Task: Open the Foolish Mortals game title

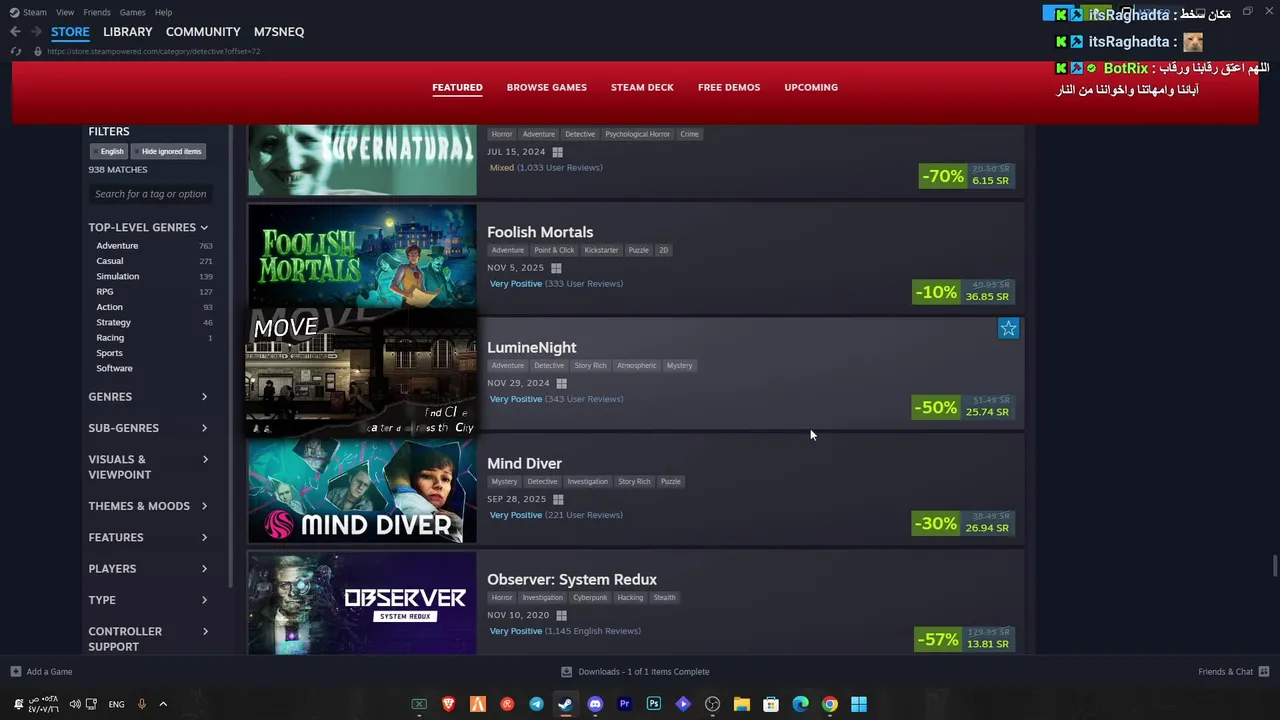Action: tap(540, 232)
